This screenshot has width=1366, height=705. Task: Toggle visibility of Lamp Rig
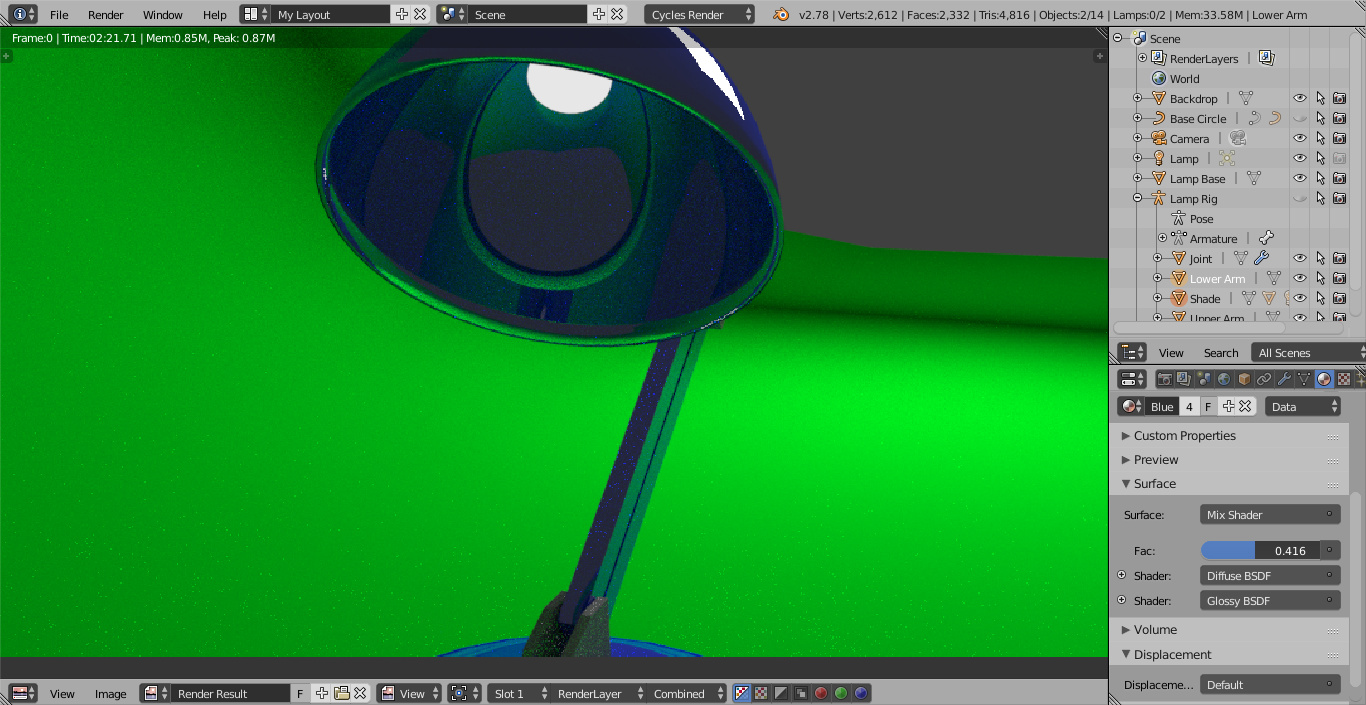pyautogui.click(x=1300, y=198)
